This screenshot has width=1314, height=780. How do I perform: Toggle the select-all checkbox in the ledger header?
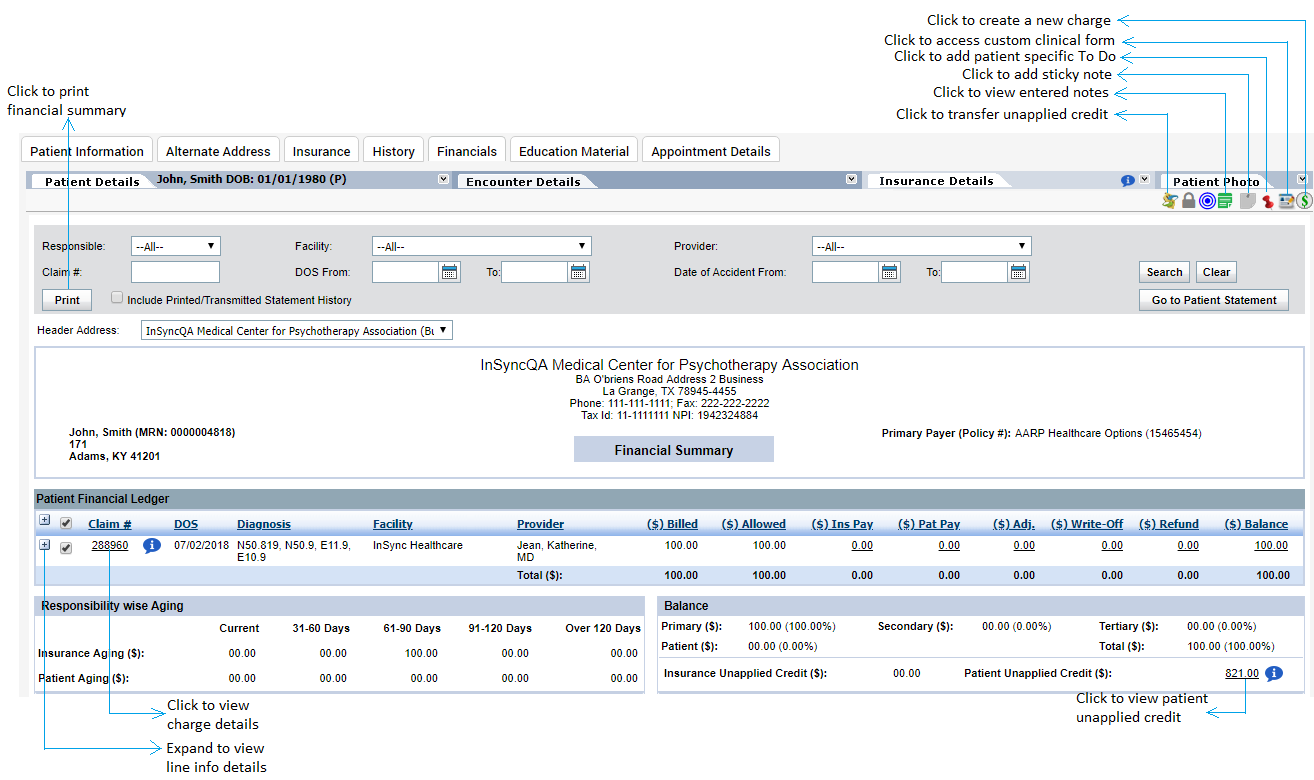[x=66, y=523]
